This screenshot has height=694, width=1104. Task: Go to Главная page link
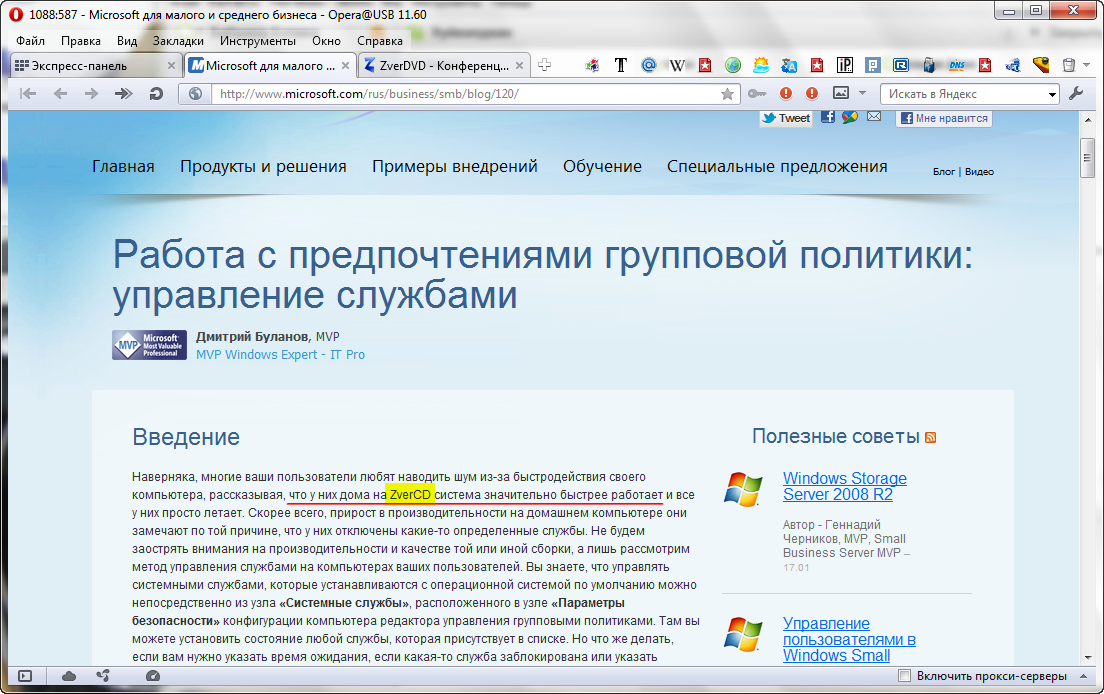pyautogui.click(x=123, y=166)
